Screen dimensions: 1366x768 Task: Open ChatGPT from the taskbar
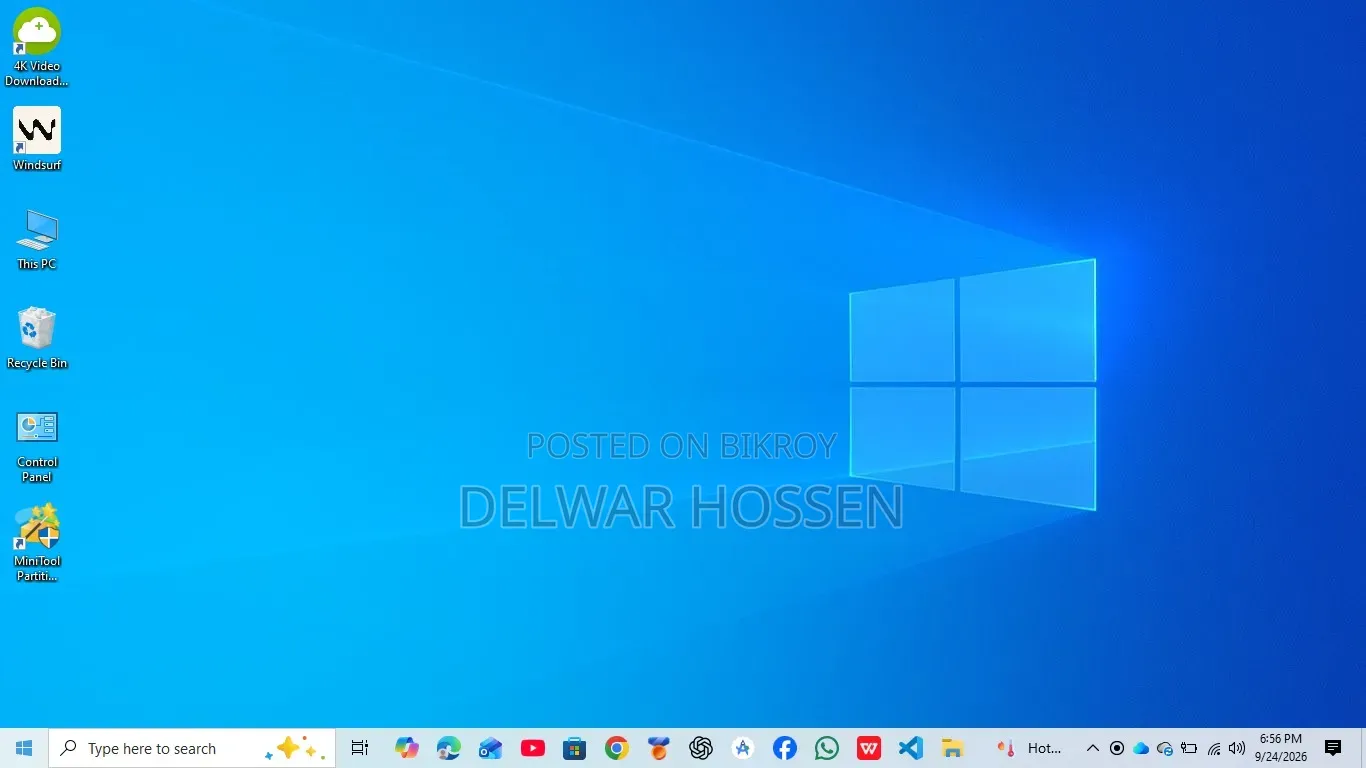point(700,748)
